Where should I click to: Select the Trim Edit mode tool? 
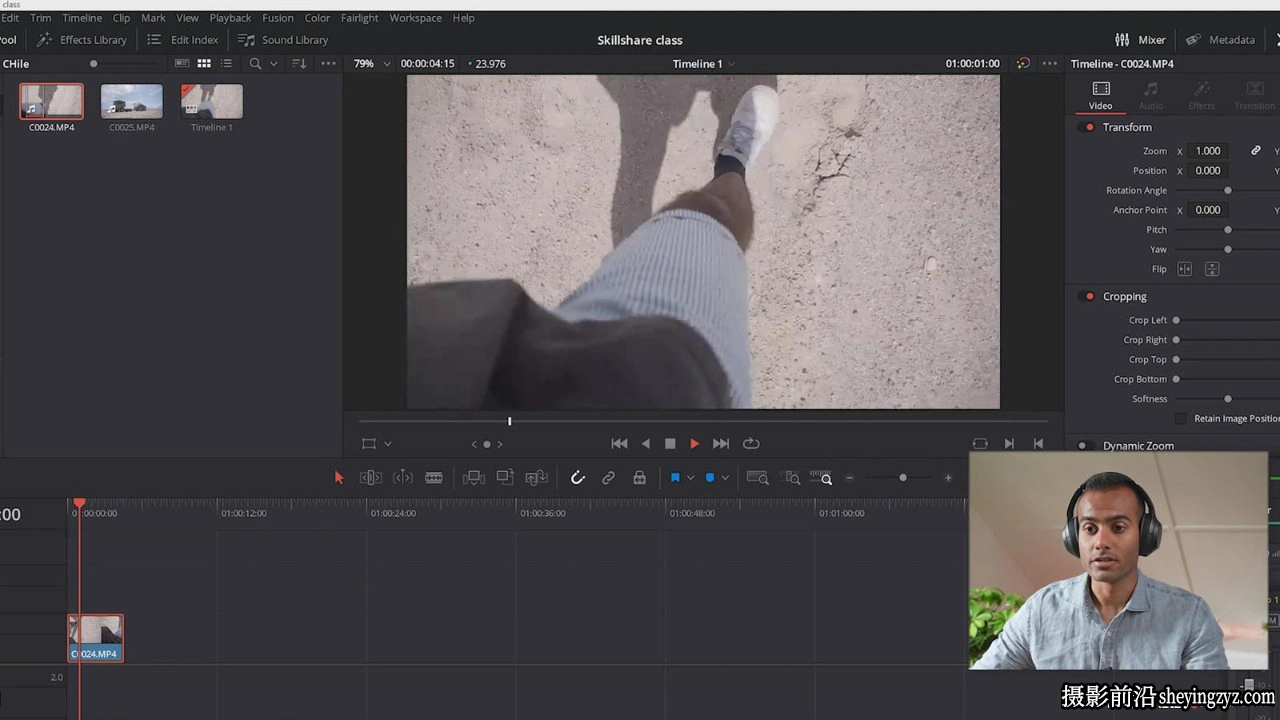coord(371,478)
